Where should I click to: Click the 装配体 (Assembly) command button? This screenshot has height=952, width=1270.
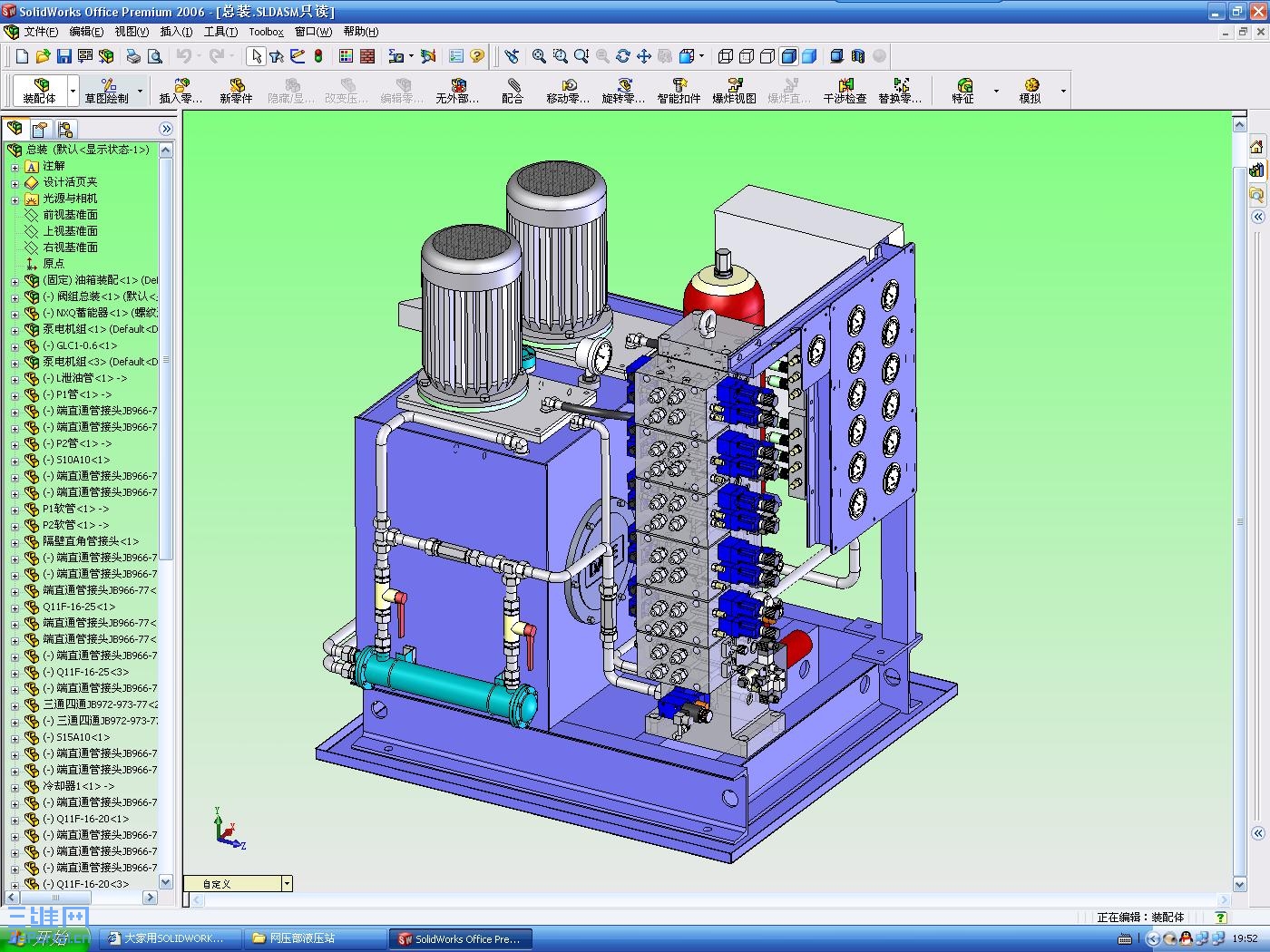click(x=40, y=91)
